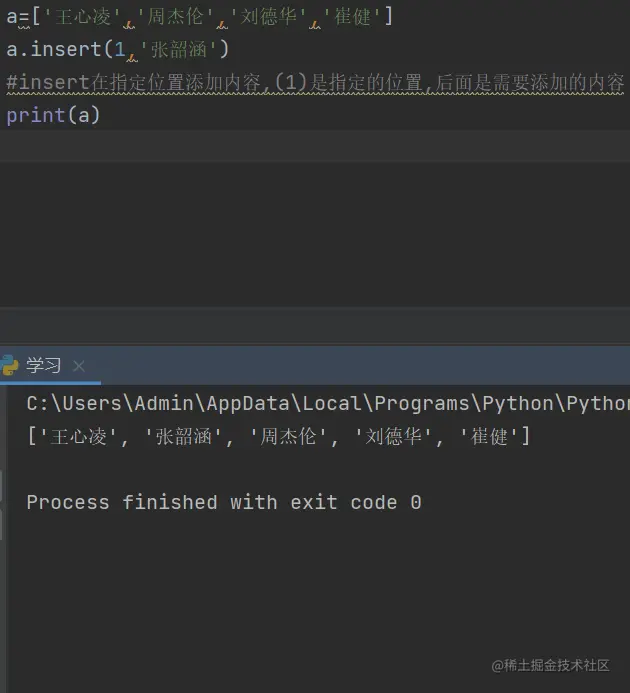Click the printed list output line
This screenshot has height=693, width=630.
[x=279, y=436]
